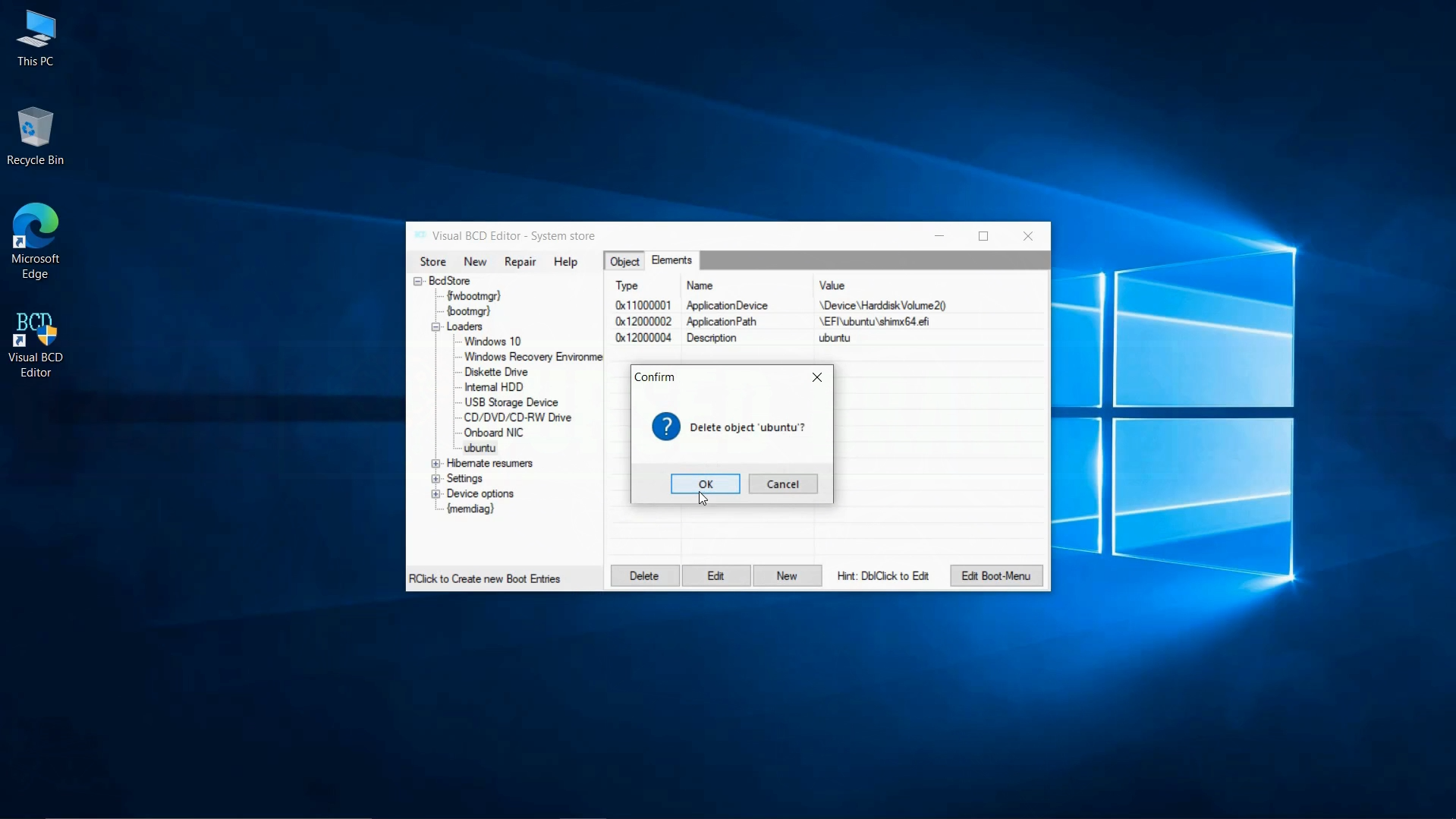Click the Delete button below elements list
Image resolution: width=1456 pixels, height=819 pixels.
(644, 576)
